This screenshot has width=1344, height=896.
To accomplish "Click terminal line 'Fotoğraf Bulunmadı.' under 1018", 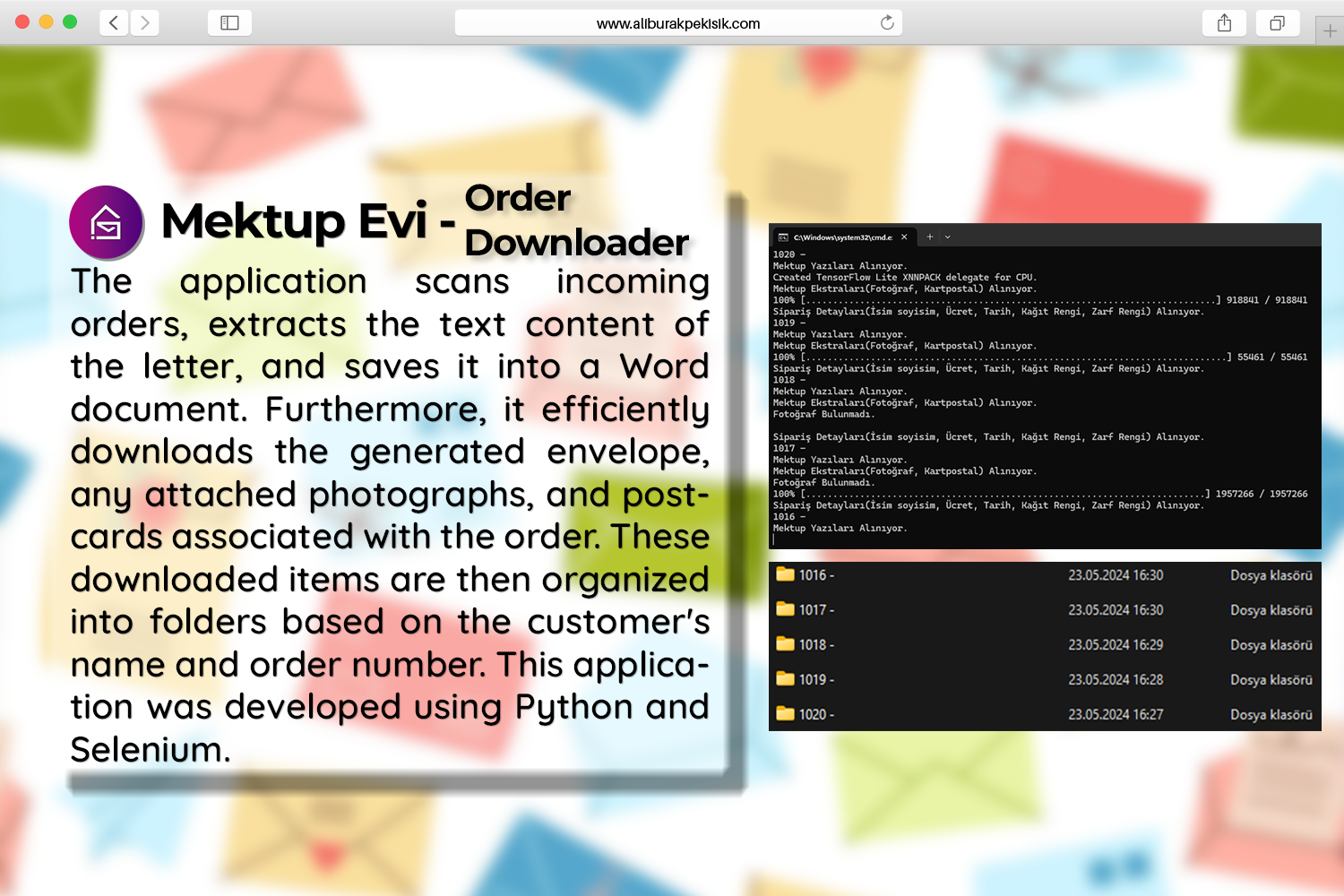I will coord(823,414).
